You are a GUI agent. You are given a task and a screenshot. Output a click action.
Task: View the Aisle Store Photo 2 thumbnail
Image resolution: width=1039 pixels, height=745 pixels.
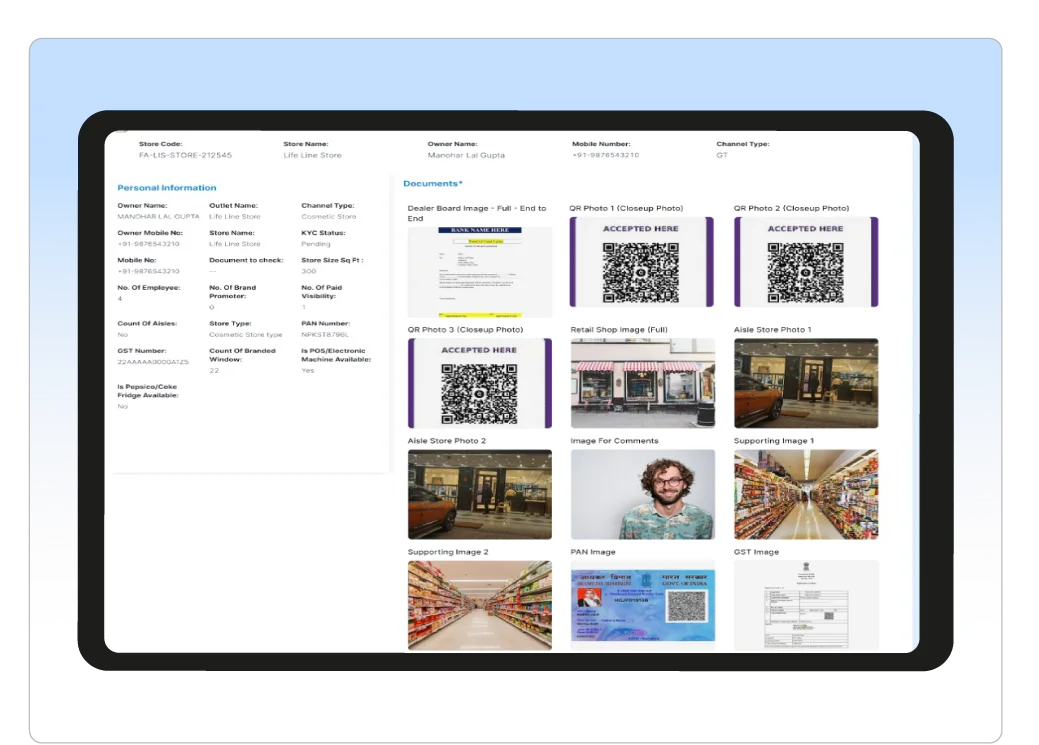pos(480,494)
